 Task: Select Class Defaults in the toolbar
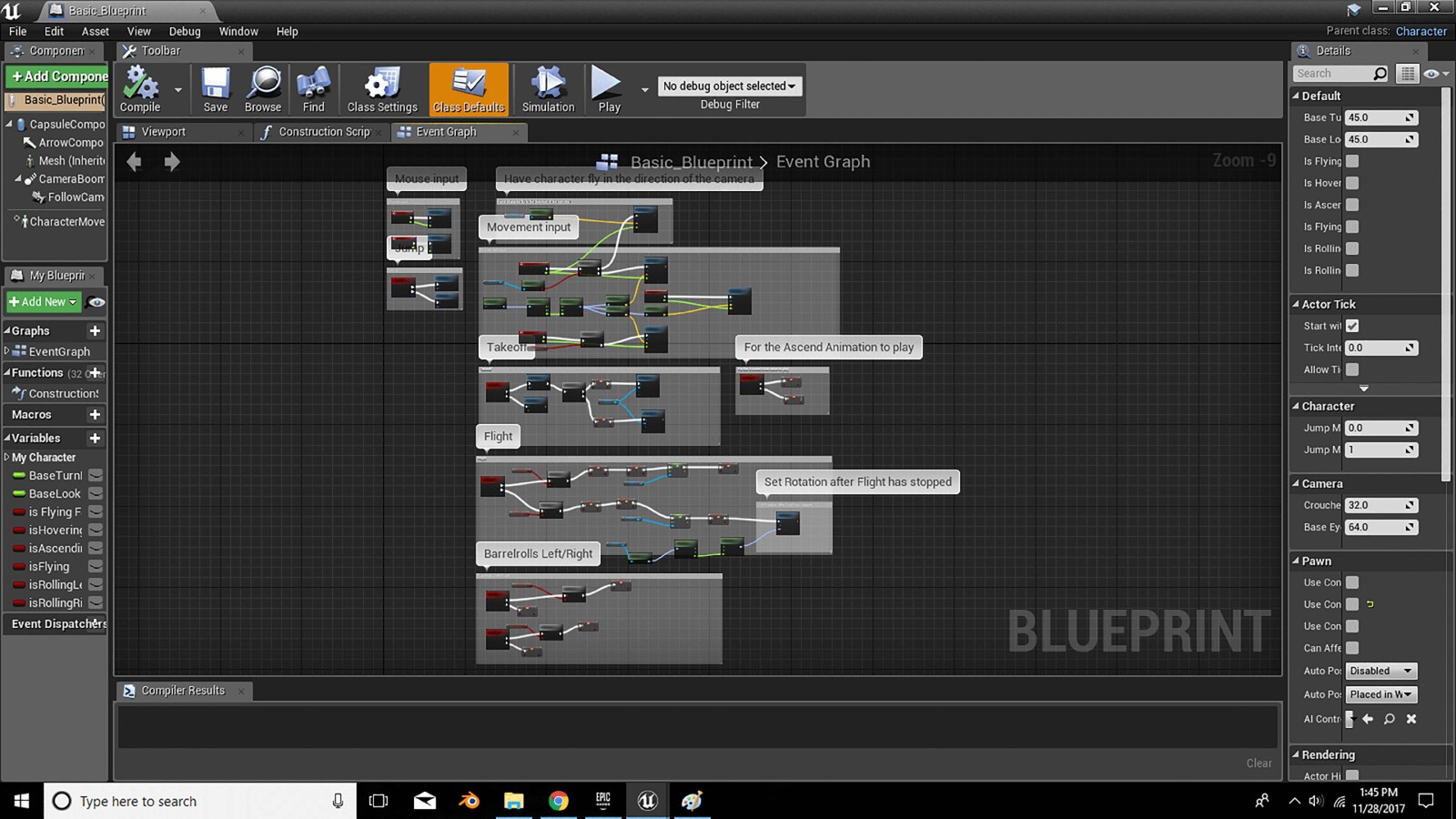468,88
